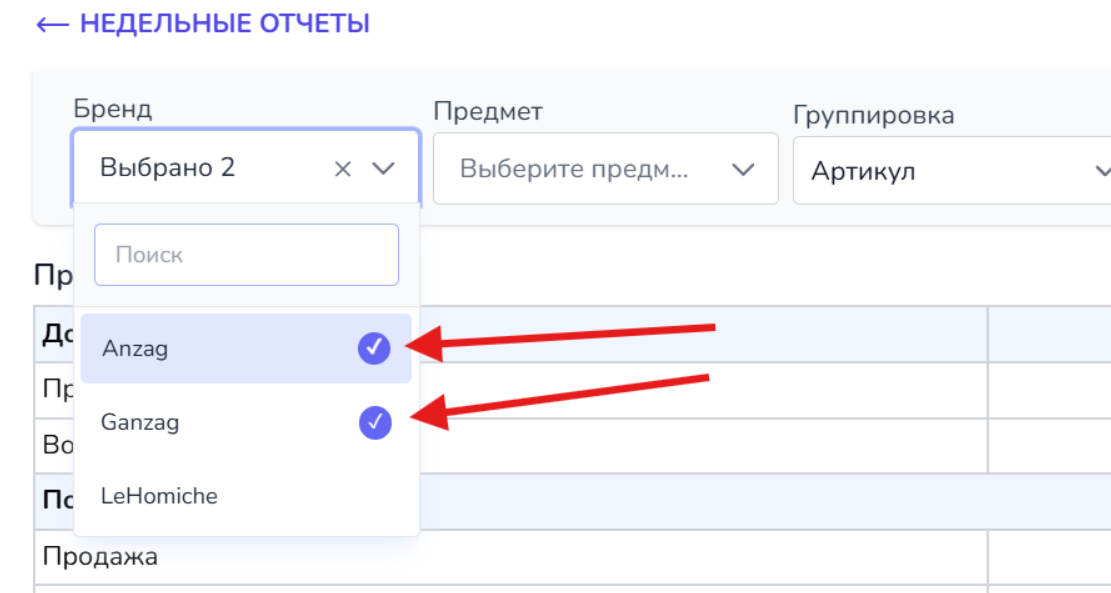Click the Предмет field label
This screenshot has width=1111, height=593.
tap(487, 111)
